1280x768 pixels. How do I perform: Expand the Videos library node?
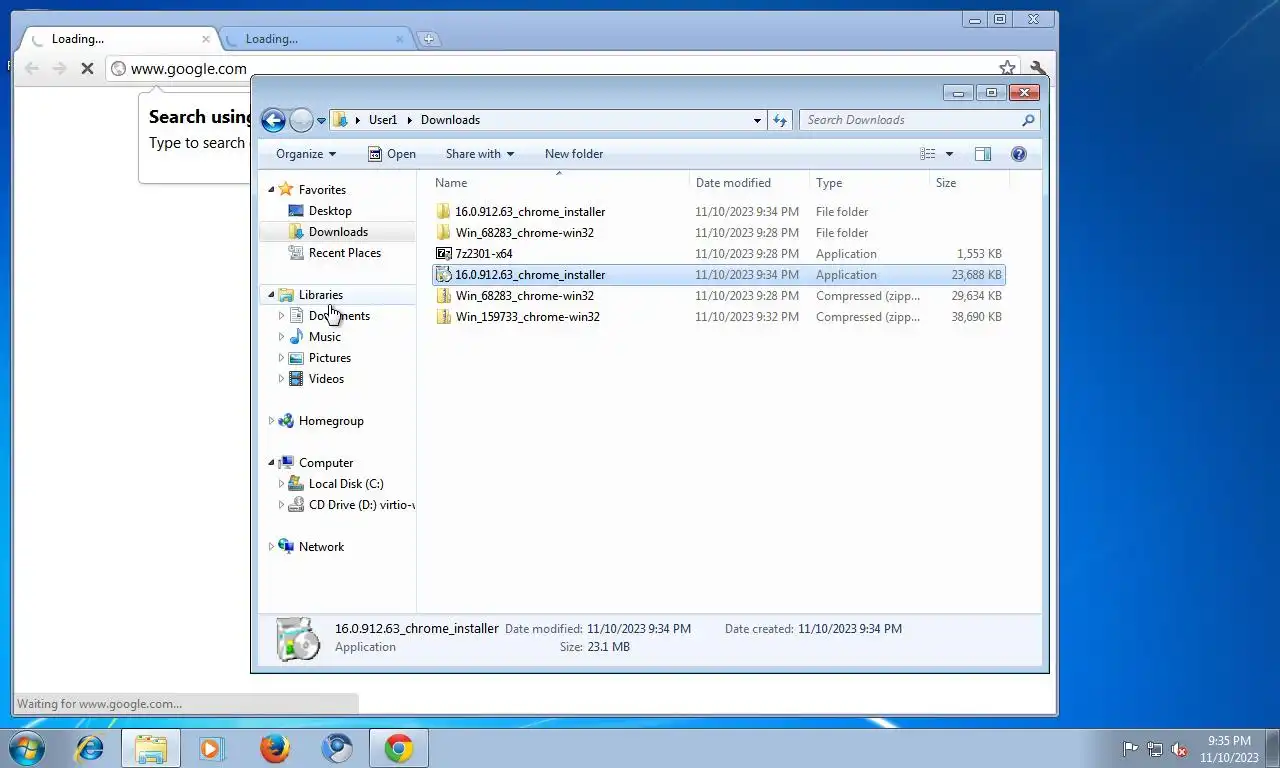[281, 379]
